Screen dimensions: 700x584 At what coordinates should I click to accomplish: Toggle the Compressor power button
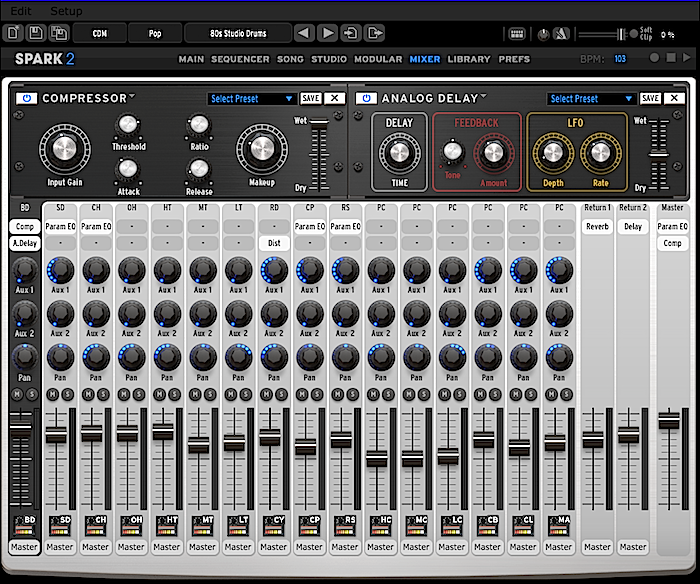(25, 98)
